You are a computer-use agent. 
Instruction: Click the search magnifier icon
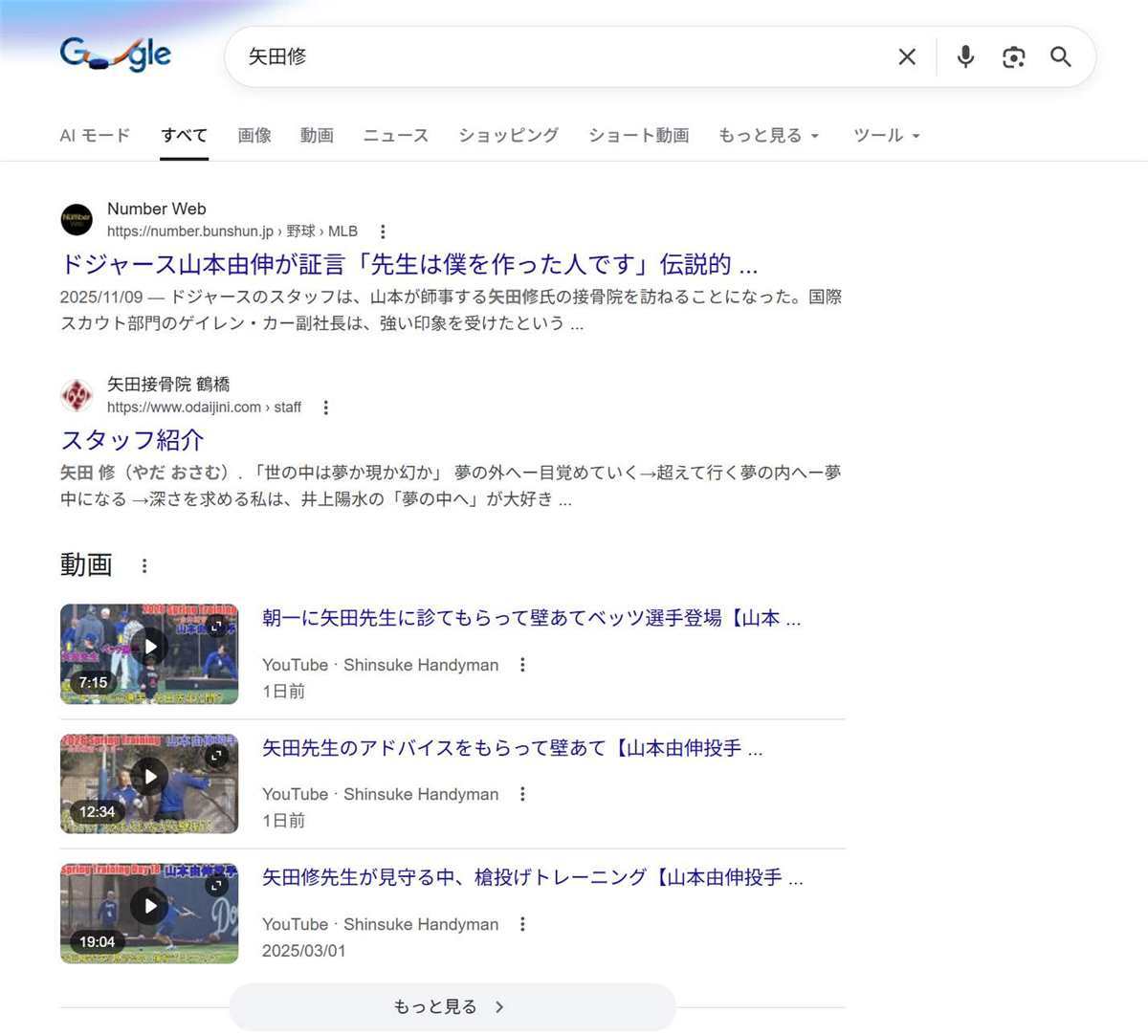pos(1060,57)
